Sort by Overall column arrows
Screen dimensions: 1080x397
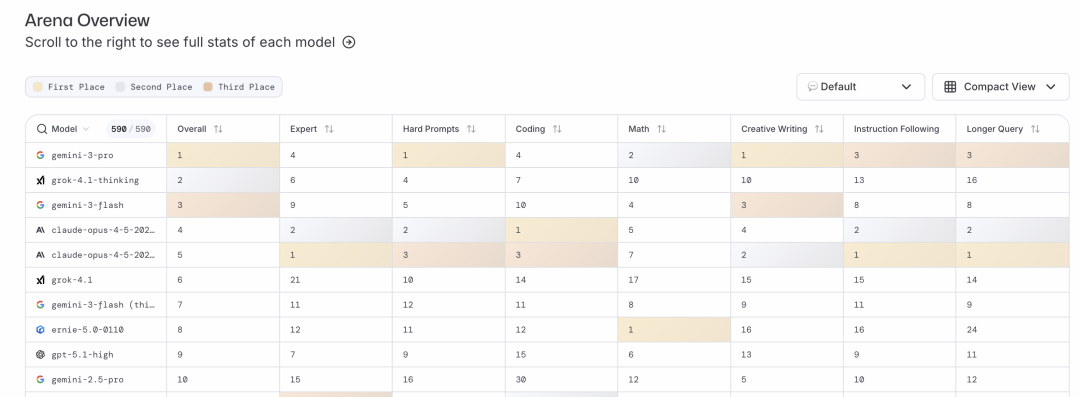[x=218, y=129]
